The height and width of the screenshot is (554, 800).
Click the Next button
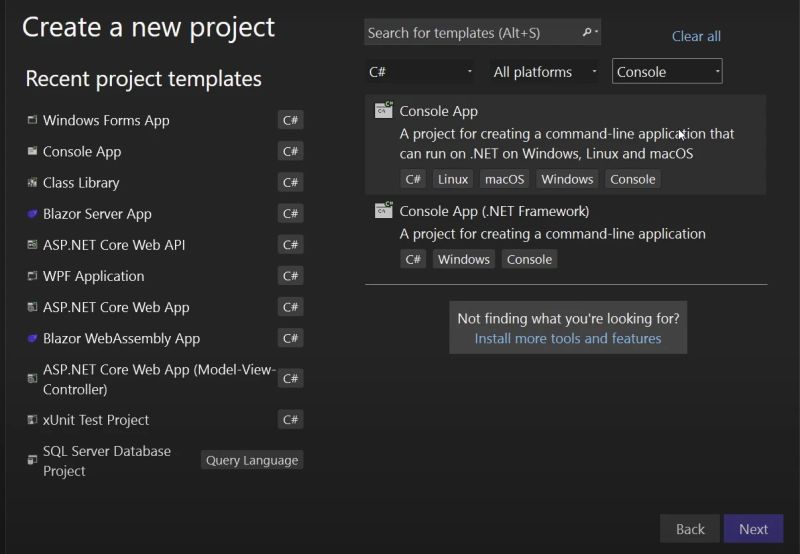[753, 529]
